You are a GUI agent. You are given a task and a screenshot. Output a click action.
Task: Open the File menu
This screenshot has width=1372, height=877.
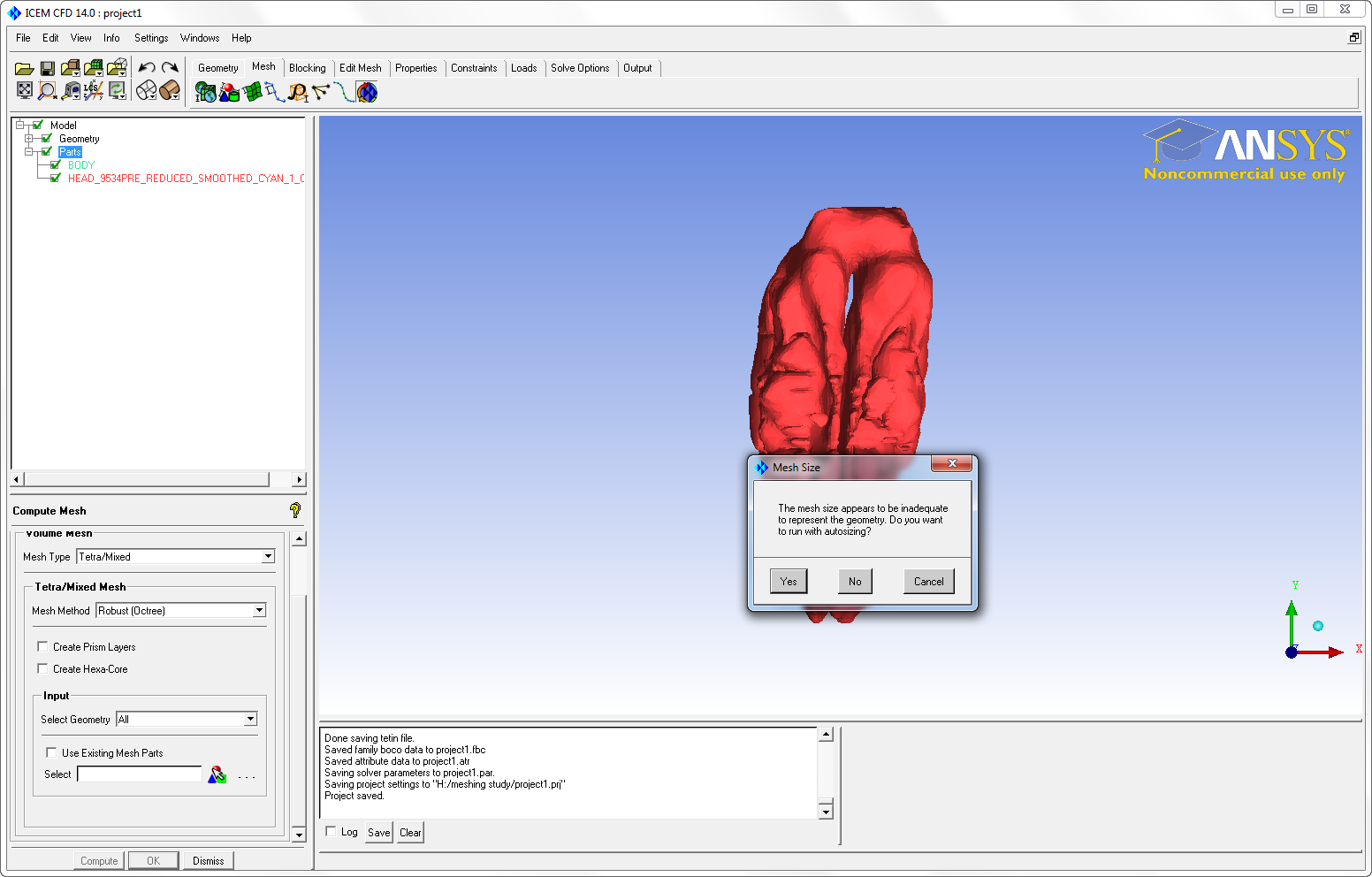tap(23, 38)
